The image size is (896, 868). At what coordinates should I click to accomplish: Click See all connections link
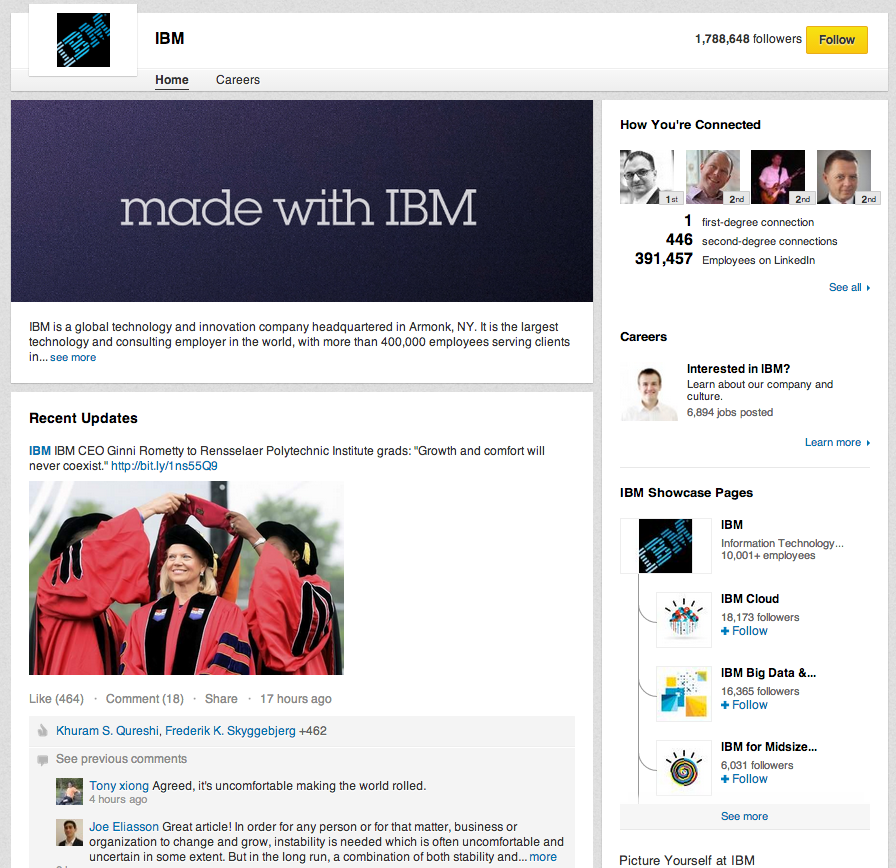(845, 287)
